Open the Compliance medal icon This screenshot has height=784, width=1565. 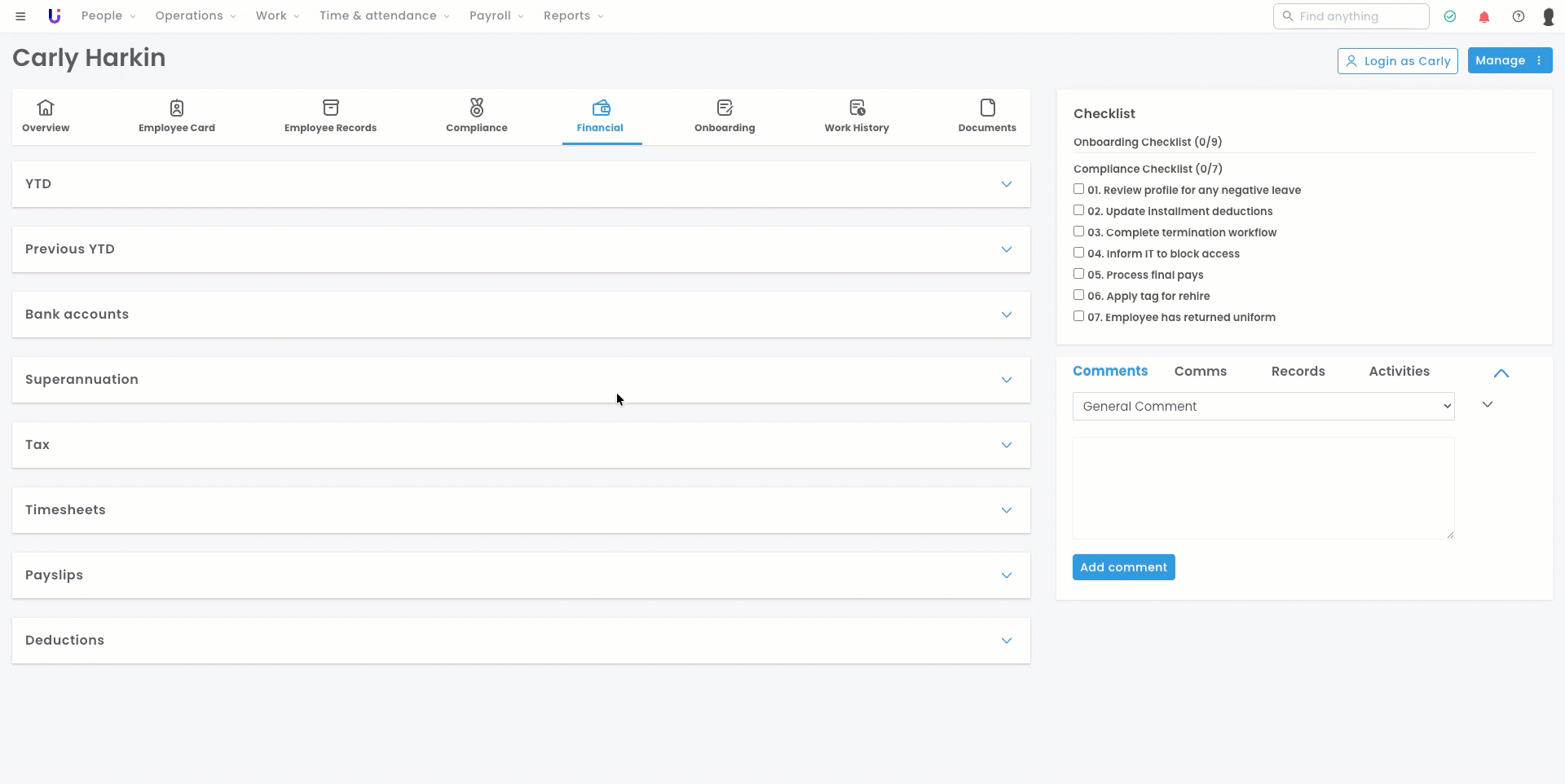point(477,108)
